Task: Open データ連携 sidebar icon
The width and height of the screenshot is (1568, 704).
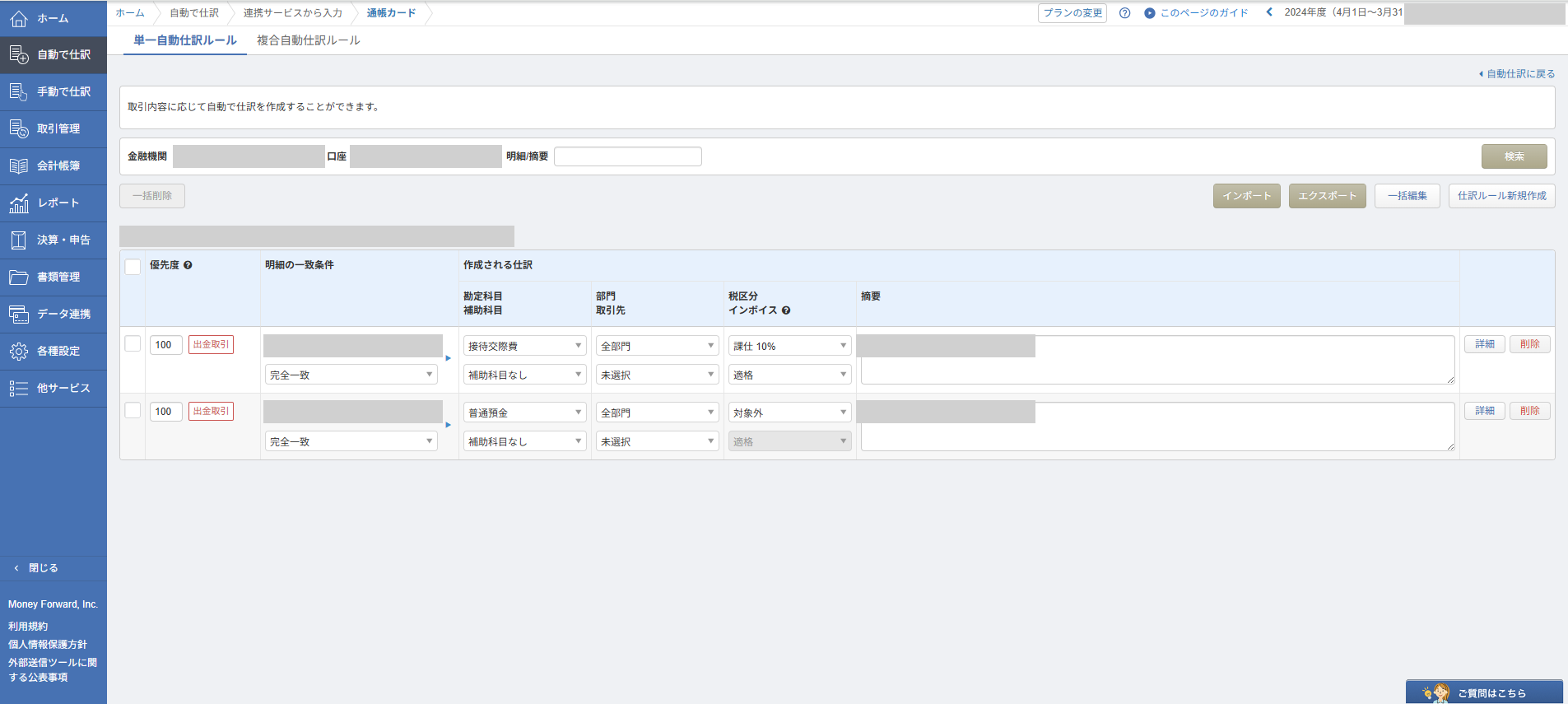Action: (x=18, y=314)
